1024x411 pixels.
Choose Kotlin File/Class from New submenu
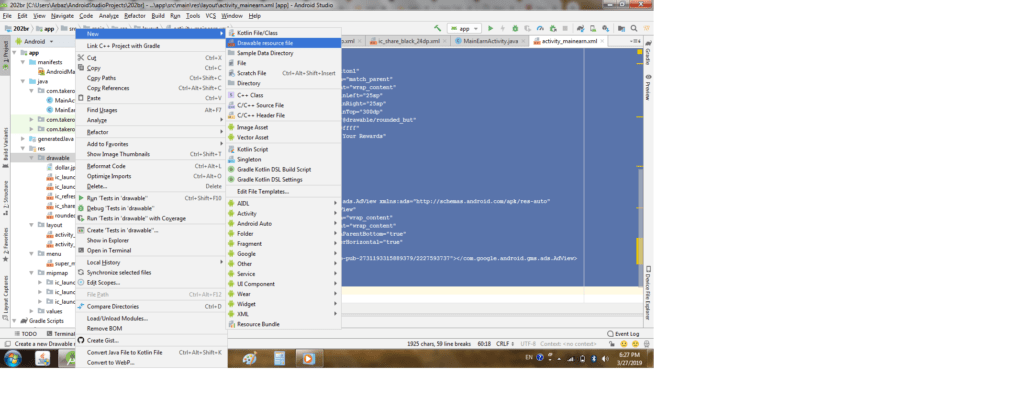coord(283,33)
